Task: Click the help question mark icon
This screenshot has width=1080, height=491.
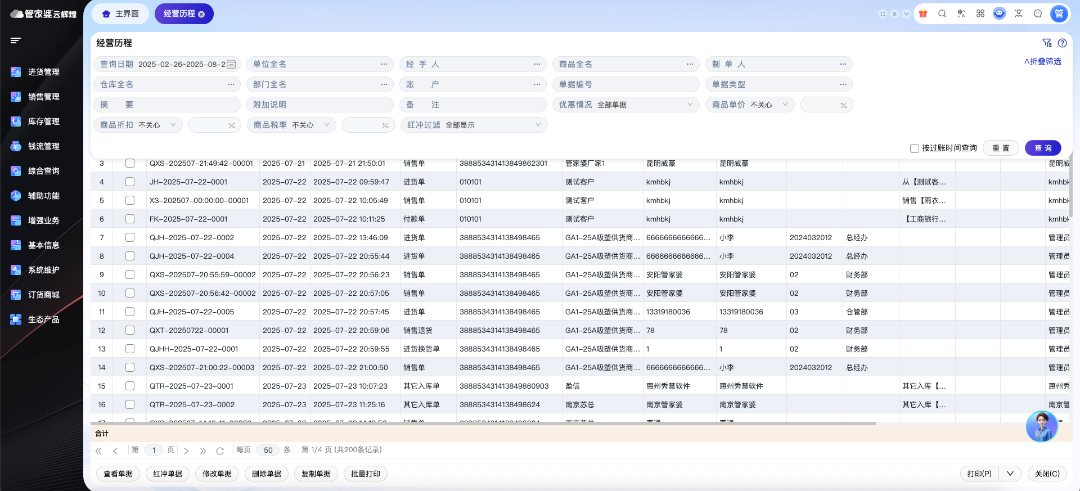Action: coord(1062,43)
